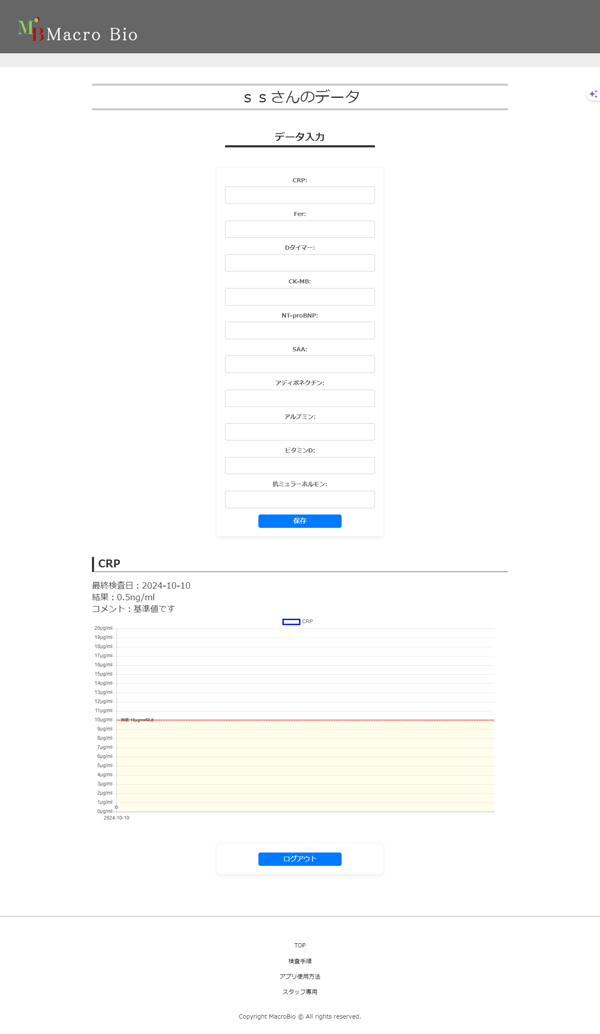This screenshot has height=1034, width=600.
Task: Open the スタッフ専用 footer link
Action: click(x=300, y=992)
